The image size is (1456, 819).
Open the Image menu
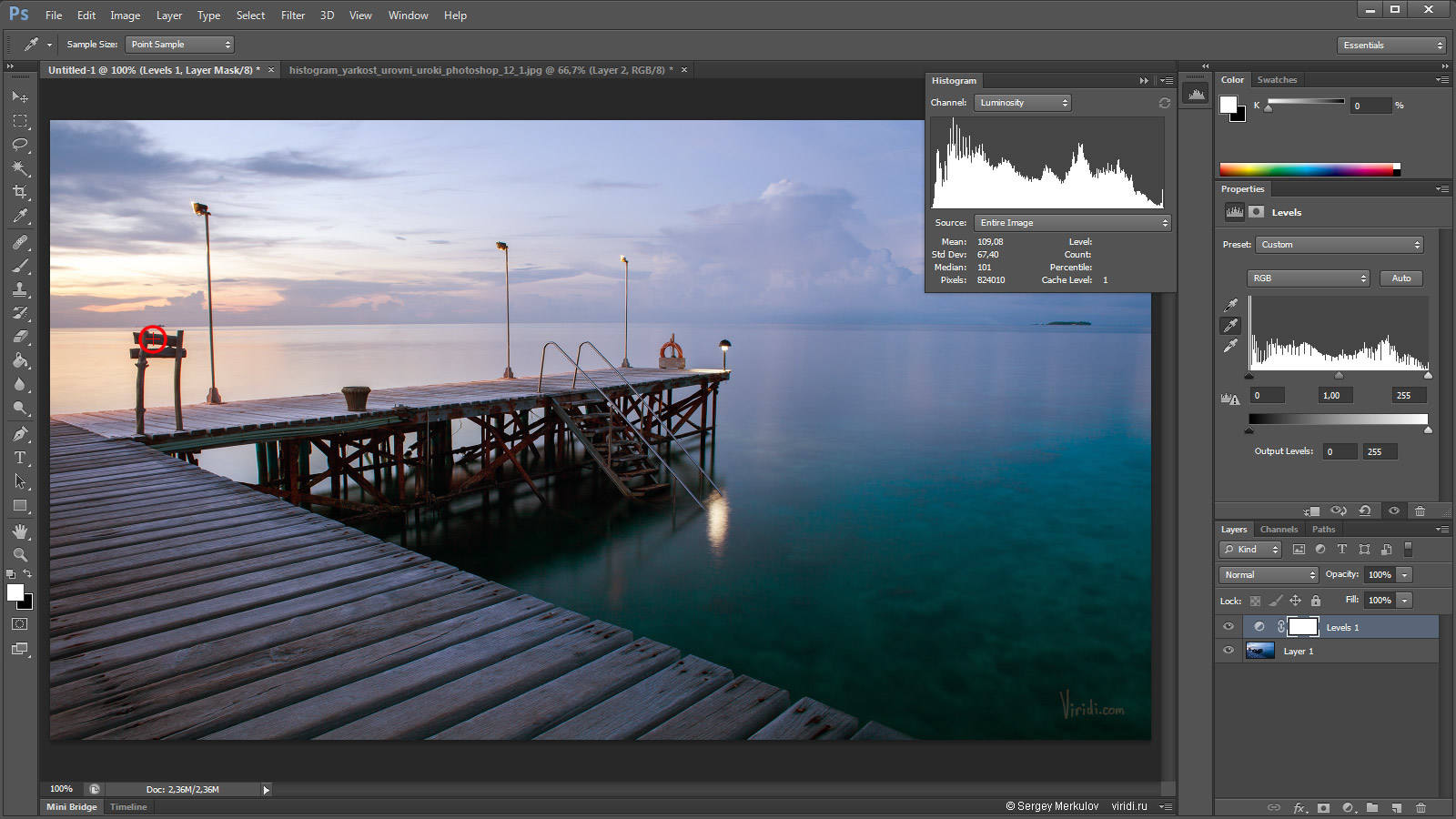[125, 15]
